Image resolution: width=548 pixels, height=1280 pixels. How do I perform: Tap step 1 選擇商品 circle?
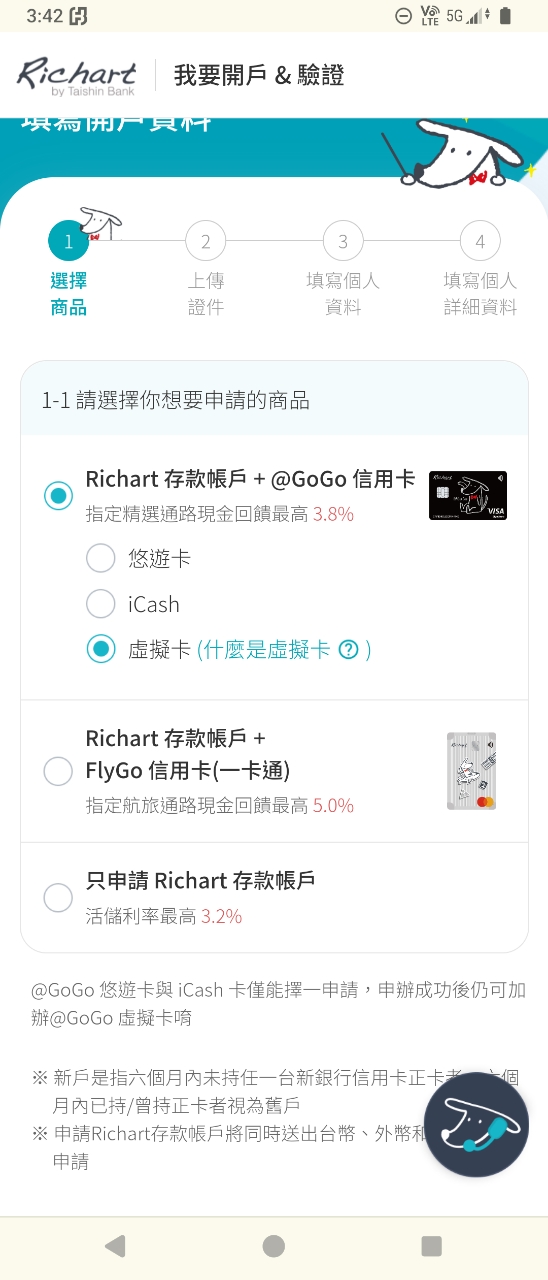[x=68, y=241]
